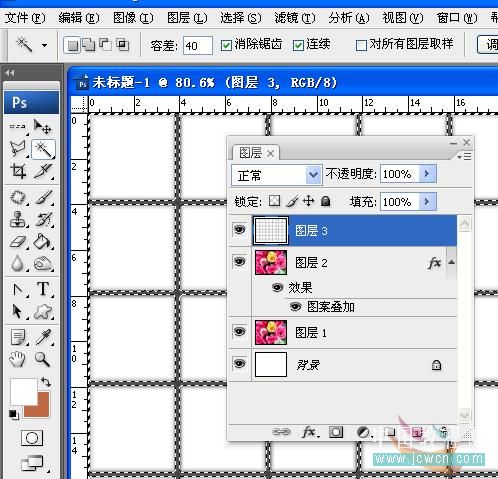Select the Notes tool
The image size is (498, 479).
tap(18, 337)
